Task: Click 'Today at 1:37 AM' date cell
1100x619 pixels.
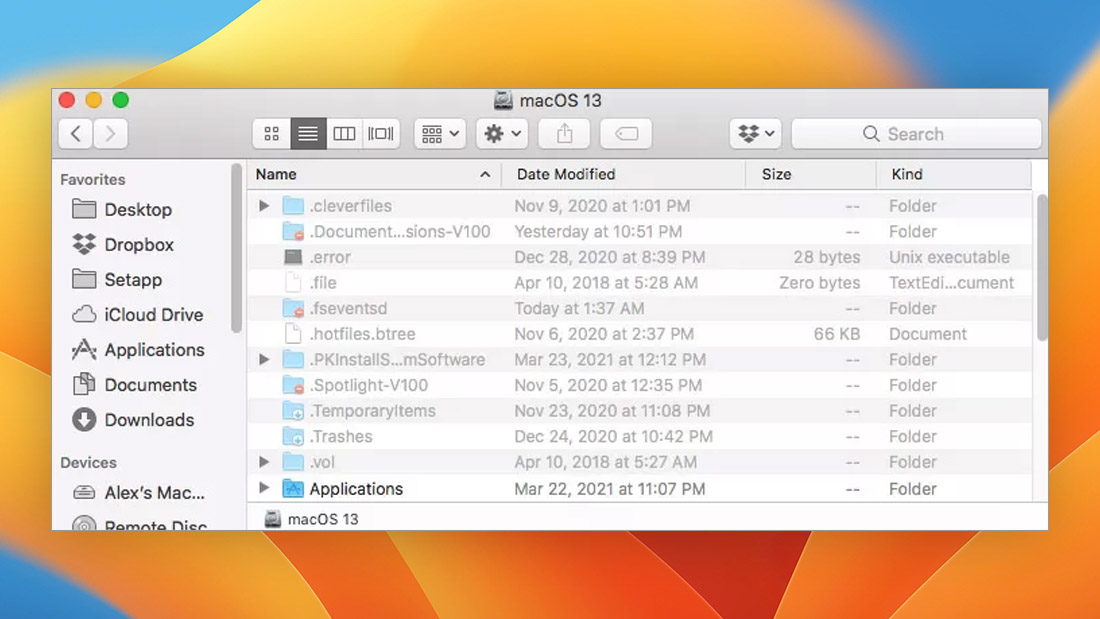Action: pos(579,308)
